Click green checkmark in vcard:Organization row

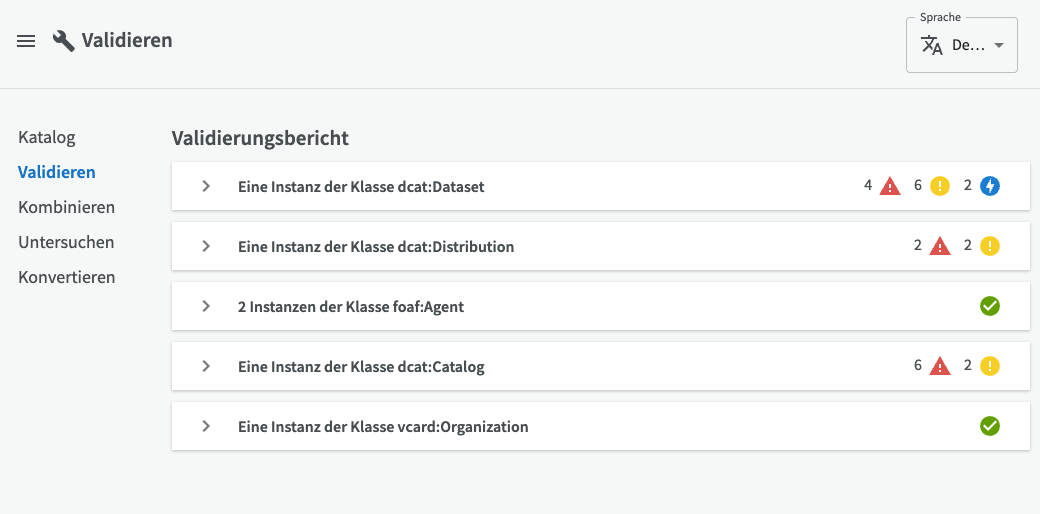pos(990,426)
